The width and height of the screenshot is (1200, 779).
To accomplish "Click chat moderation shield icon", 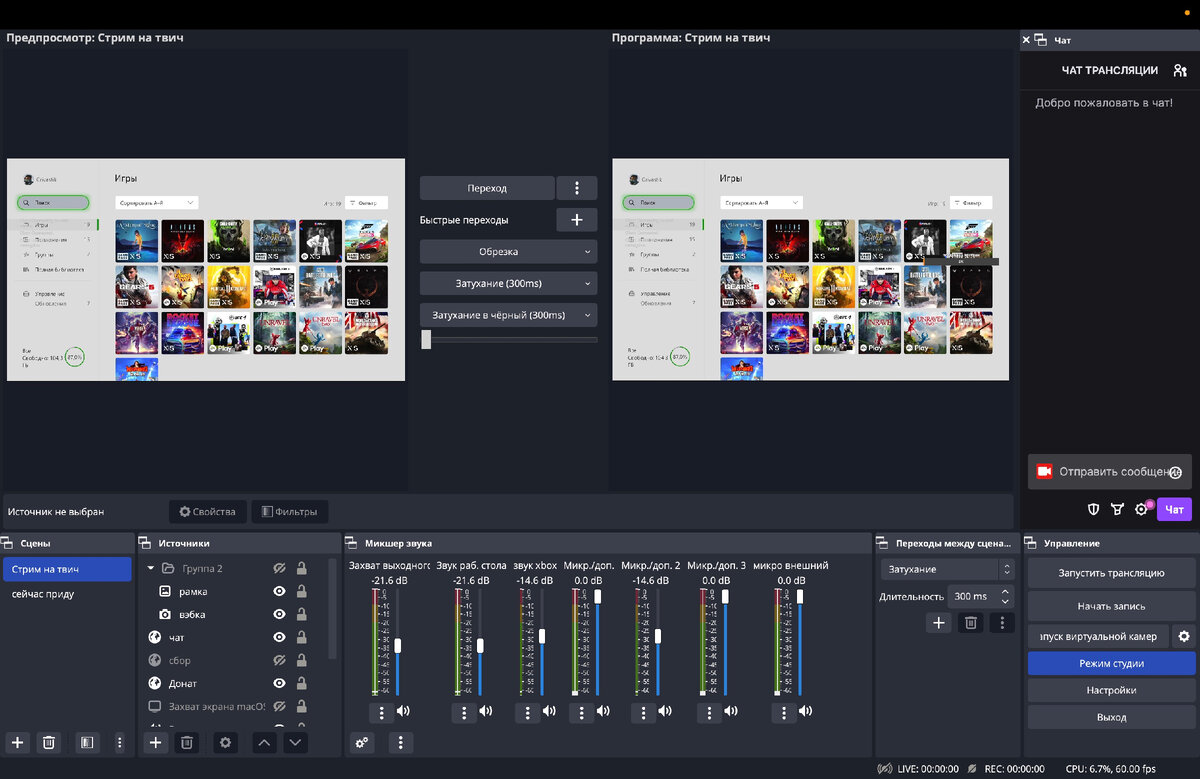I will 1093,510.
